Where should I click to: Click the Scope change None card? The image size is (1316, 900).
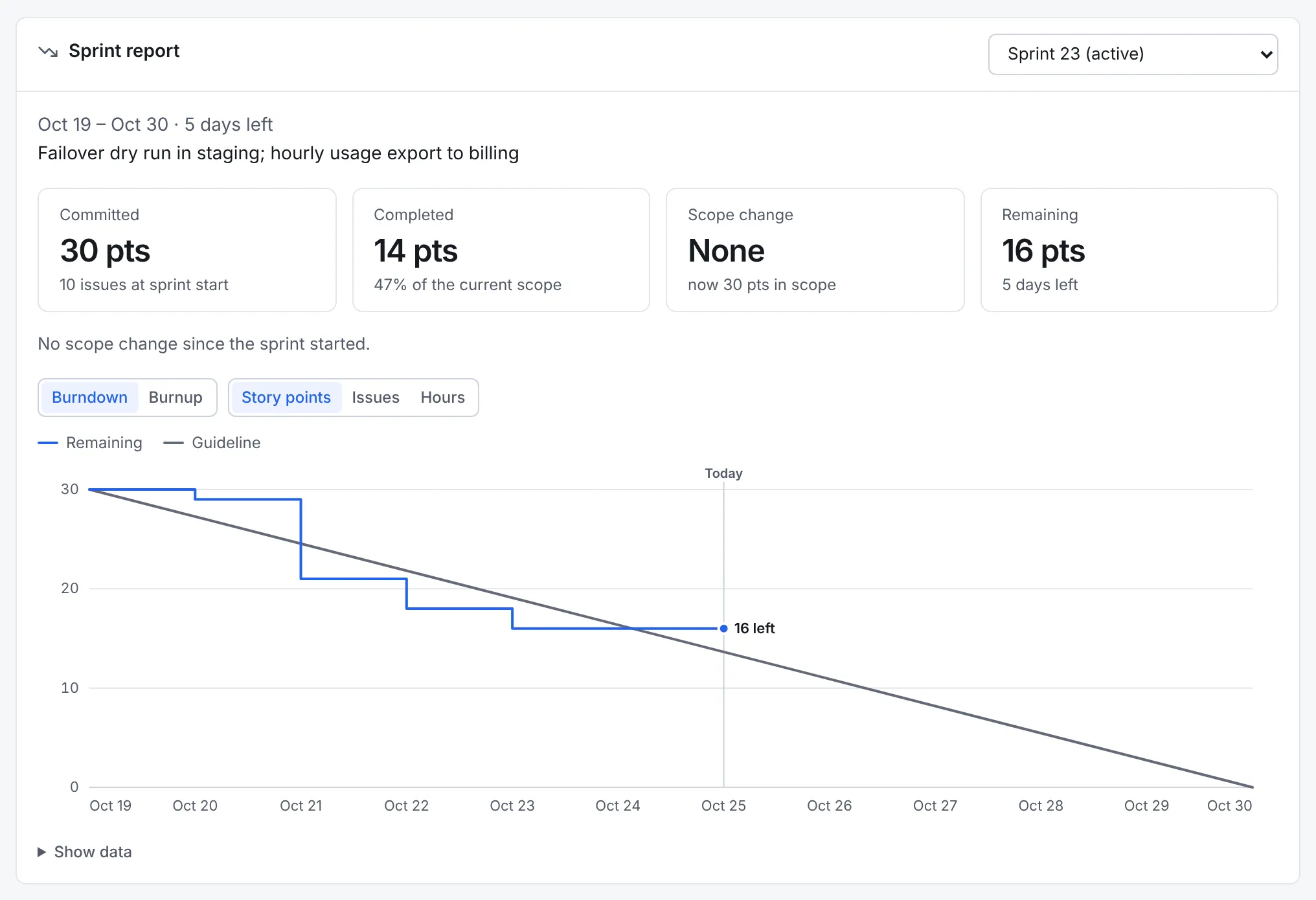click(x=815, y=250)
